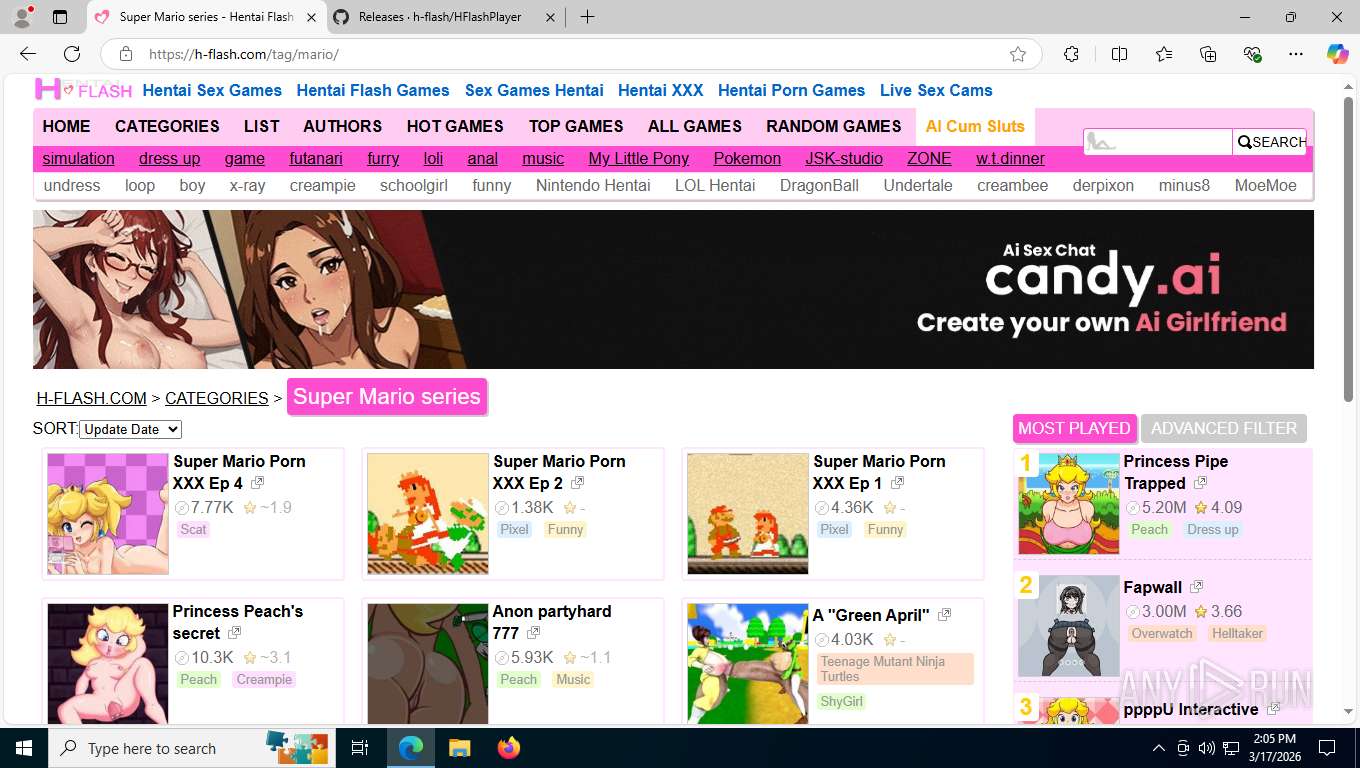Image resolution: width=1360 pixels, height=768 pixels.
Task: Open the HOME menu item
Action: coord(66,126)
